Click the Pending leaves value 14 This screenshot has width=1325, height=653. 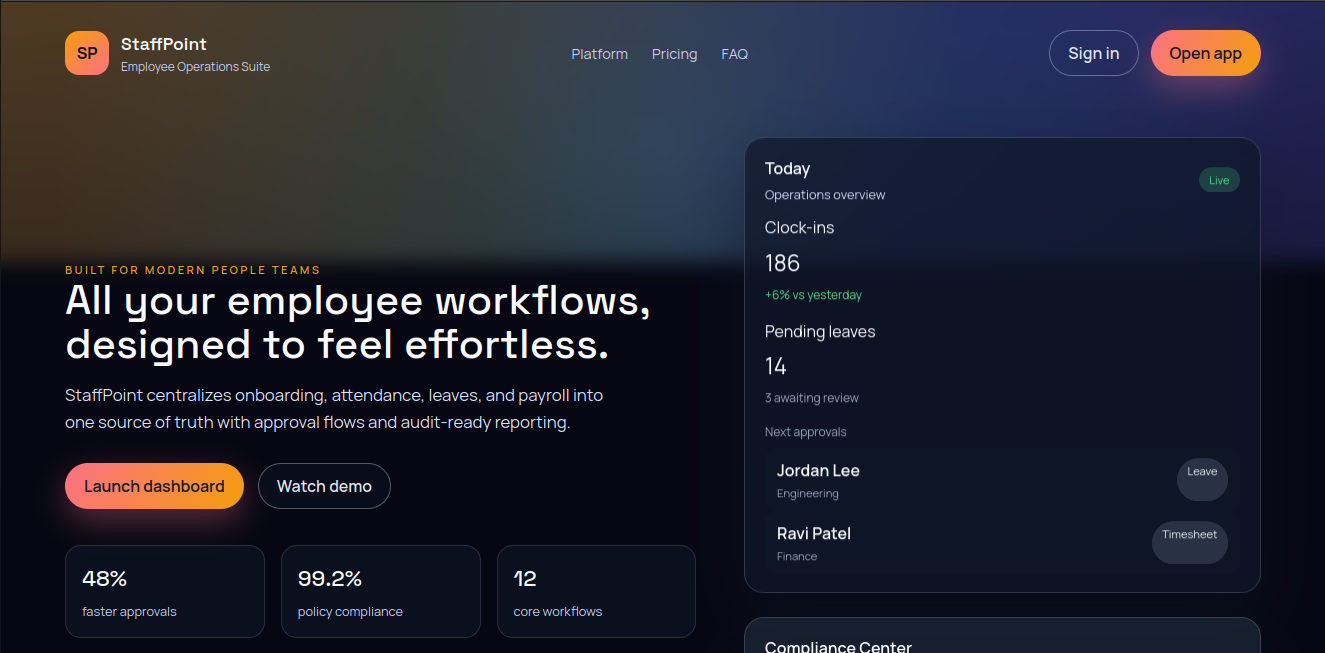click(x=775, y=366)
